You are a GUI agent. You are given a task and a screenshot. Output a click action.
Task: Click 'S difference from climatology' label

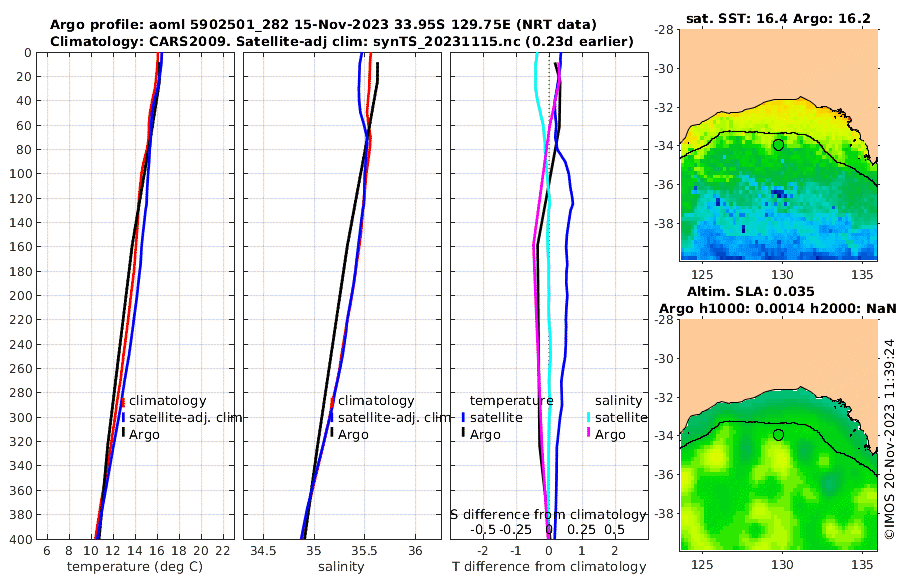point(549,515)
